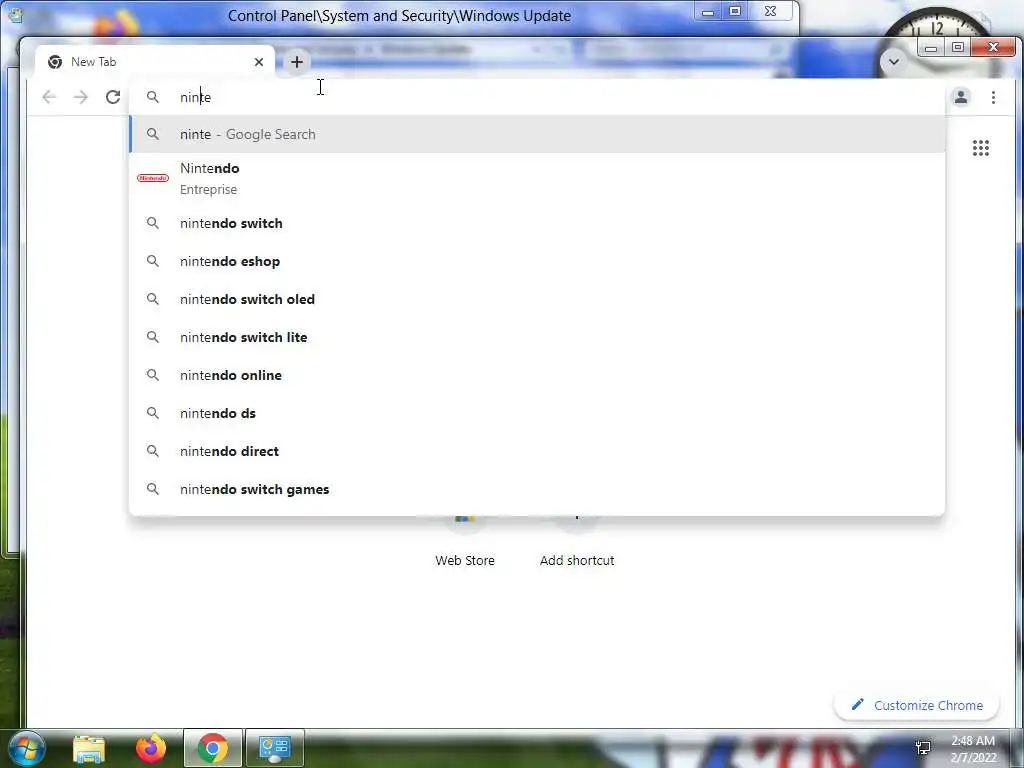The image size is (1024, 768).
Task: Minimize the Windows Update window
Action: click(708, 11)
